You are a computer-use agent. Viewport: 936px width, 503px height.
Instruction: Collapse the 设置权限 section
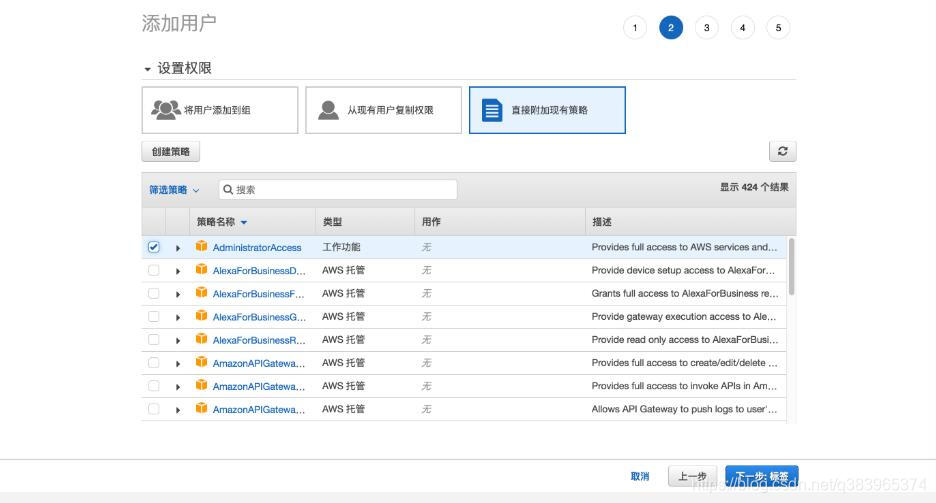(x=147, y=69)
